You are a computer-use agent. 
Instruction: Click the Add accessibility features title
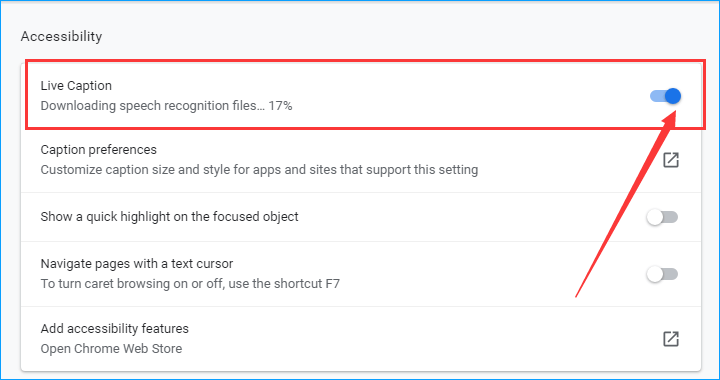tap(115, 329)
